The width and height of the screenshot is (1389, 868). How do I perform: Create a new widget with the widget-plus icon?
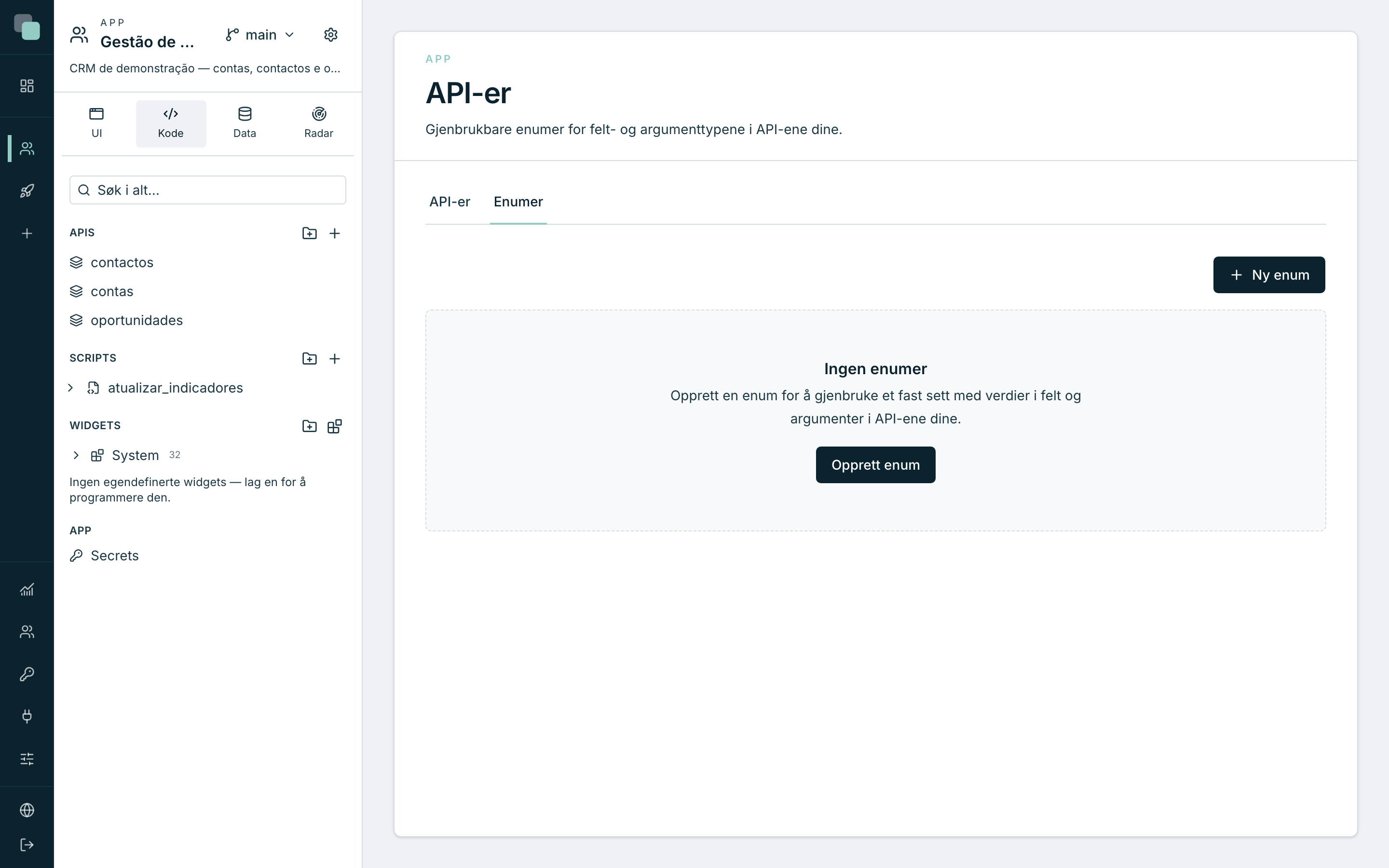(335, 426)
